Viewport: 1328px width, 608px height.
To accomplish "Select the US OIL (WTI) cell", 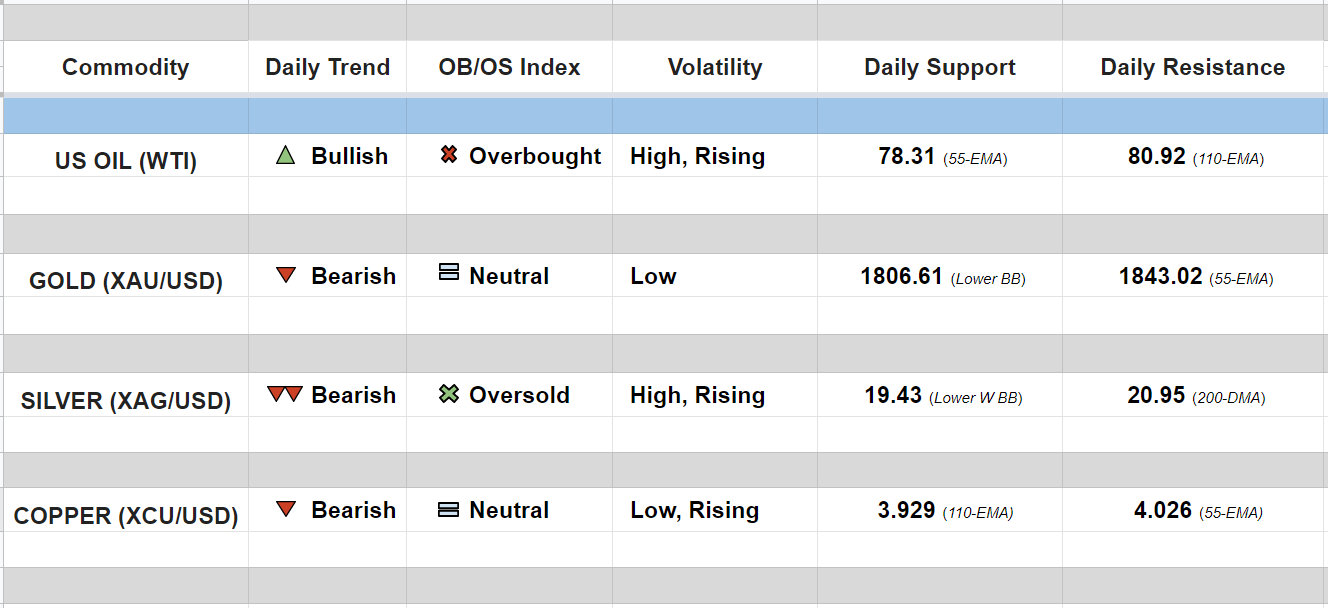I will [126, 161].
